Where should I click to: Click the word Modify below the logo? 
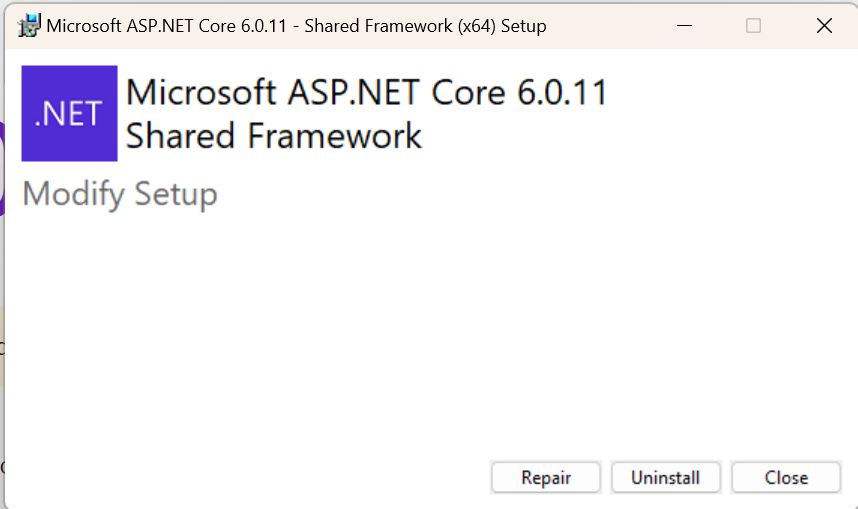click(x=74, y=194)
